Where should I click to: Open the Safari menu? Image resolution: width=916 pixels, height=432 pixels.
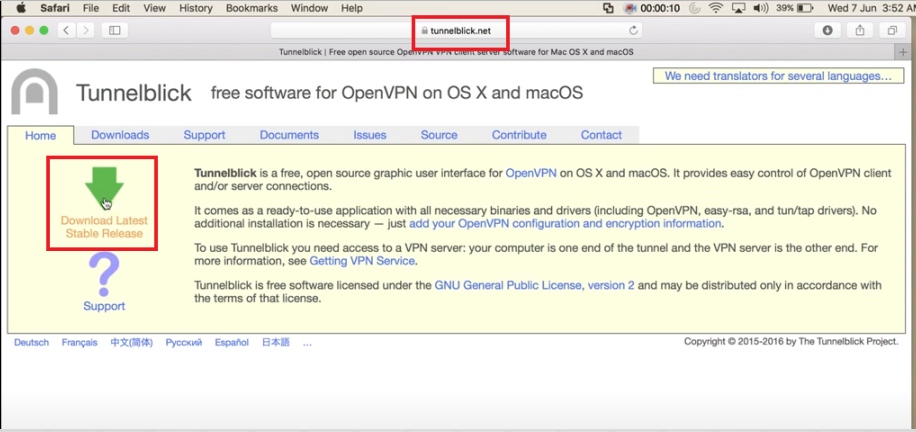(55, 8)
